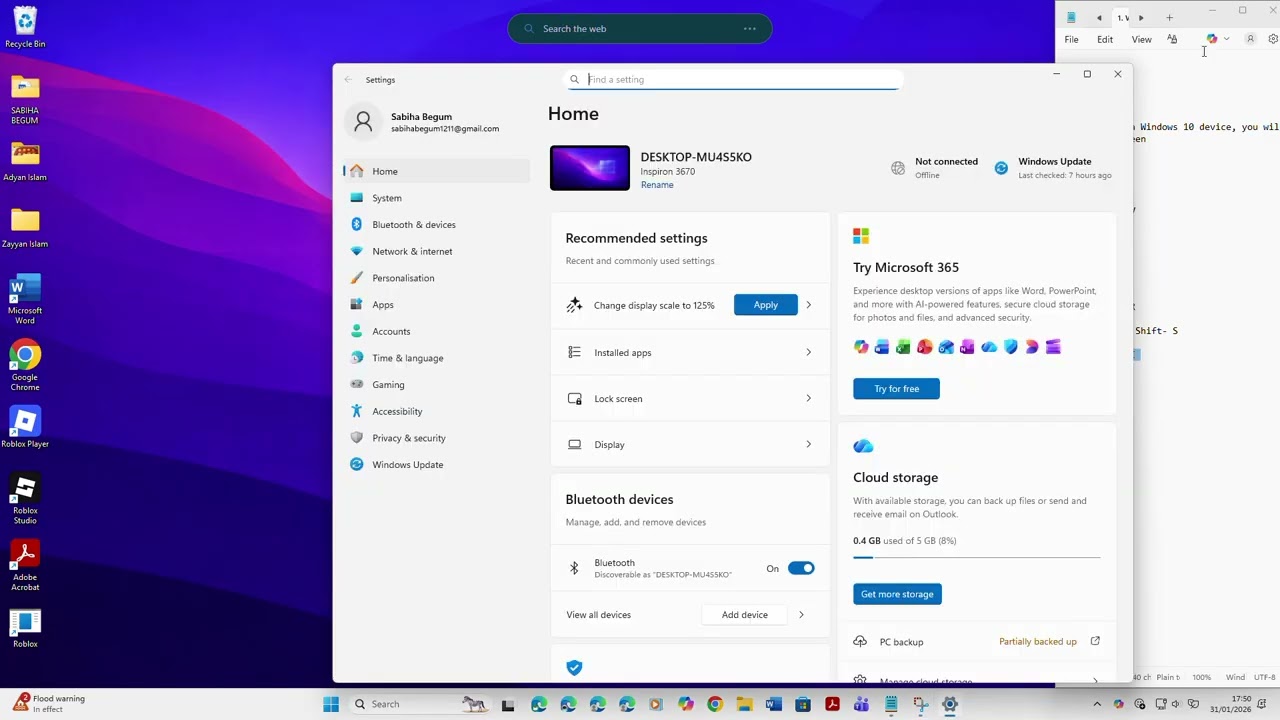The height and width of the screenshot is (720, 1280).
Task: Open Notepad View menu
Action: pos(1141,39)
